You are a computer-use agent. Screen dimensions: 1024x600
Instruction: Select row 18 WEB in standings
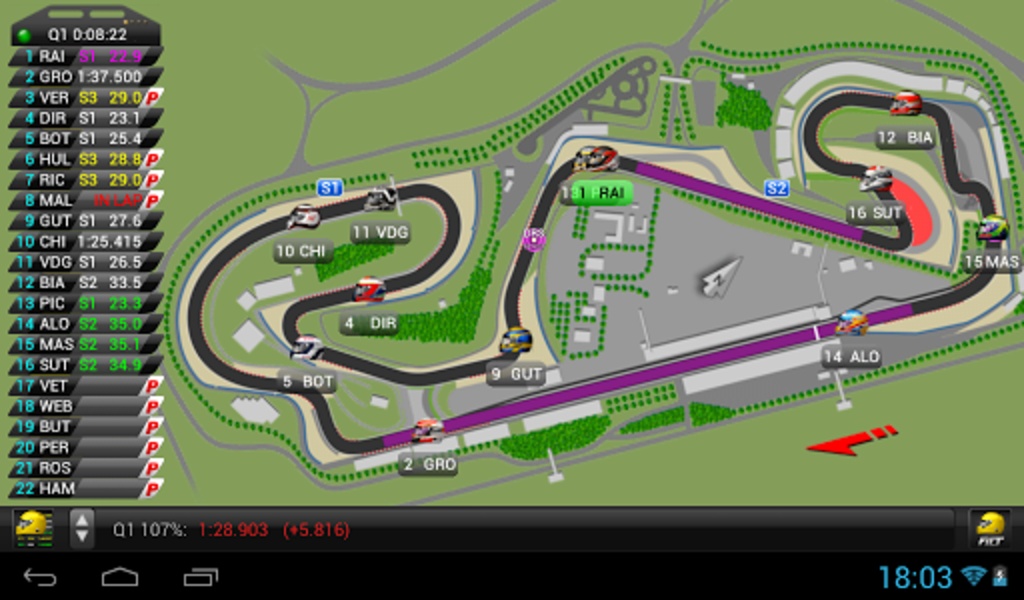pyautogui.click(x=86, y=406)
